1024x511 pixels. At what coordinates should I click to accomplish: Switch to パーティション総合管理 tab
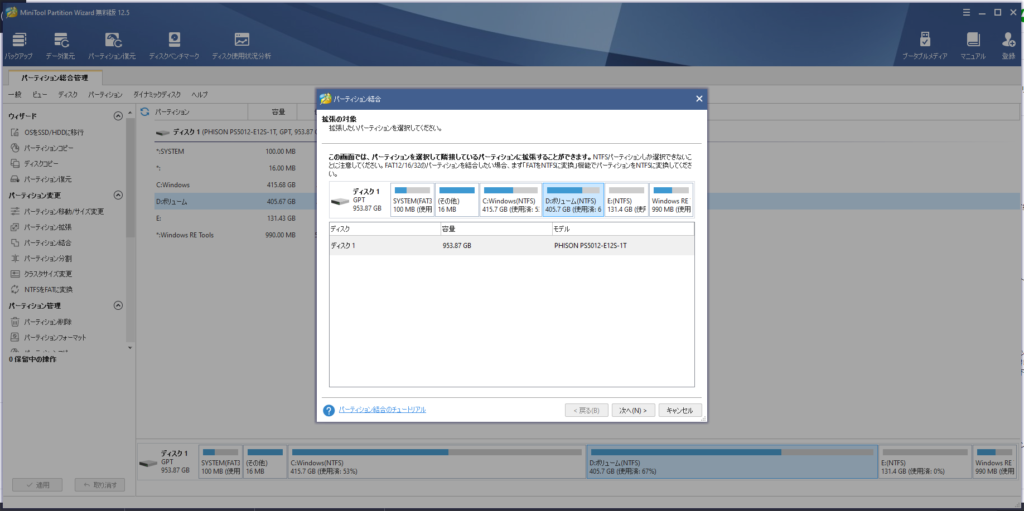pyautogui.click(x=54, y=78)
